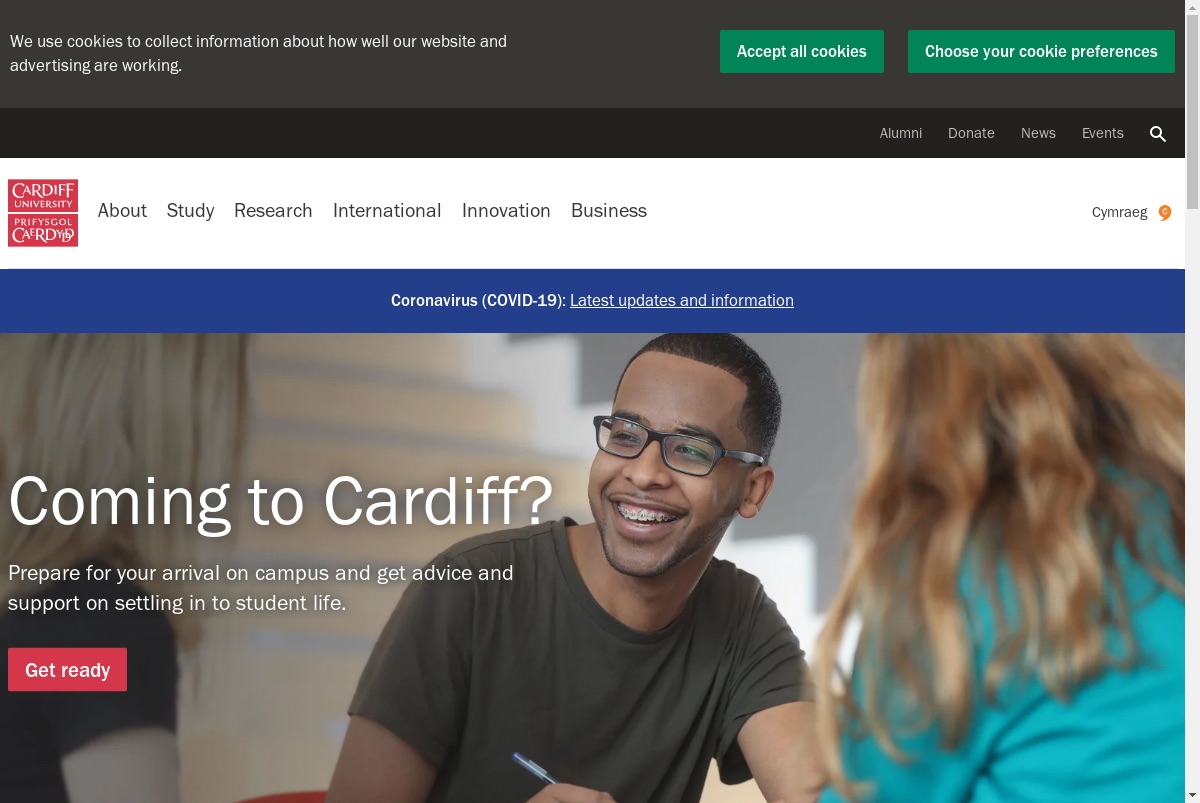This screenshot has height=803, width=1200.
Task: Select Research in main navigation
Action: 273,210
